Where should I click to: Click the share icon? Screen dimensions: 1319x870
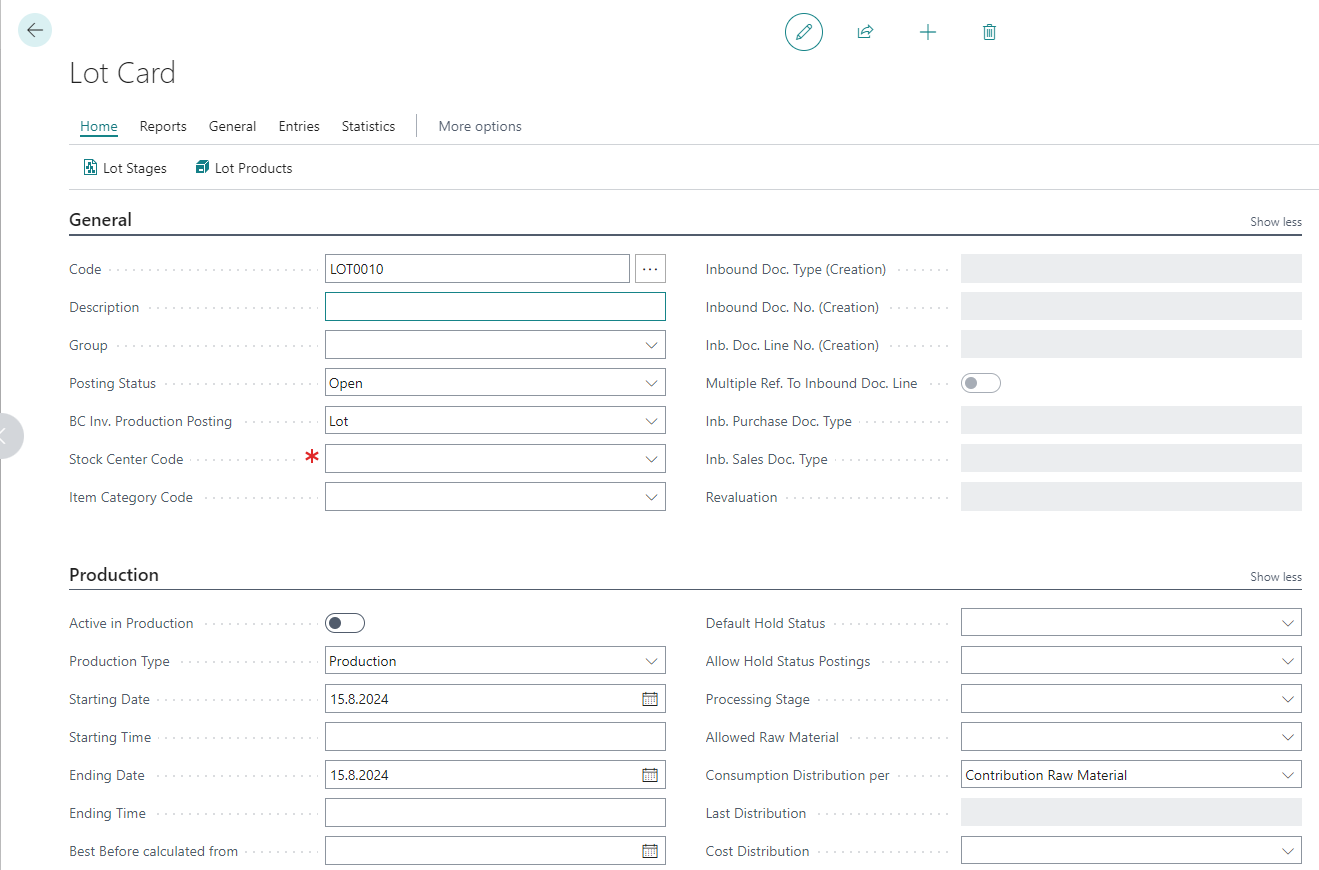click(x=865, y=32)
